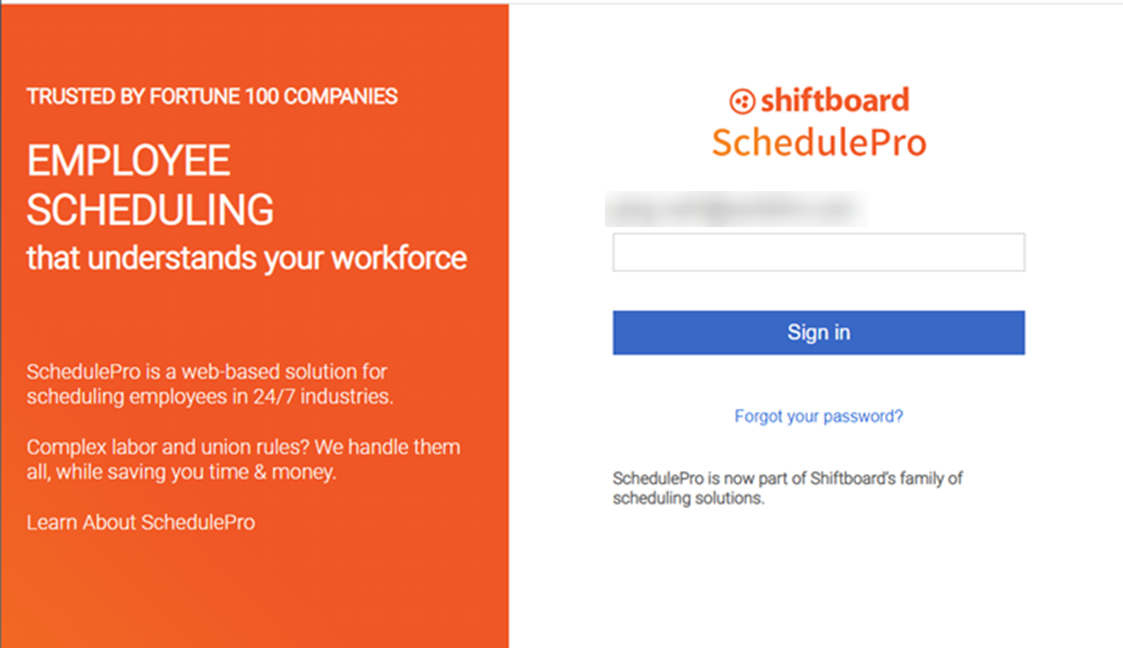Screen dimensions: 1123x648
Task: Click the circular target symbol beside shiftboard
Action: (742, 99)
